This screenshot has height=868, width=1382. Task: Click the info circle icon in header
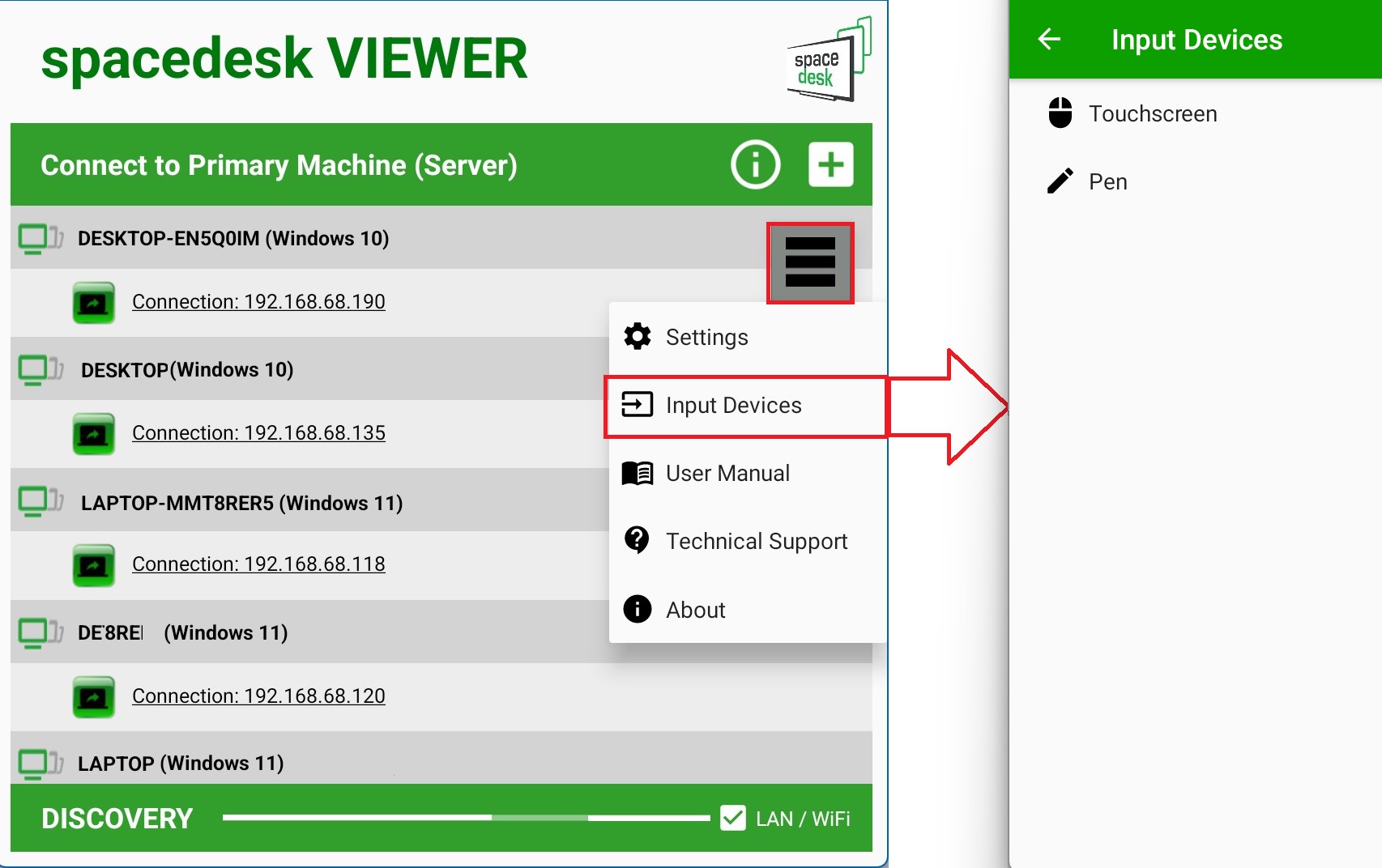coord(755,165)
